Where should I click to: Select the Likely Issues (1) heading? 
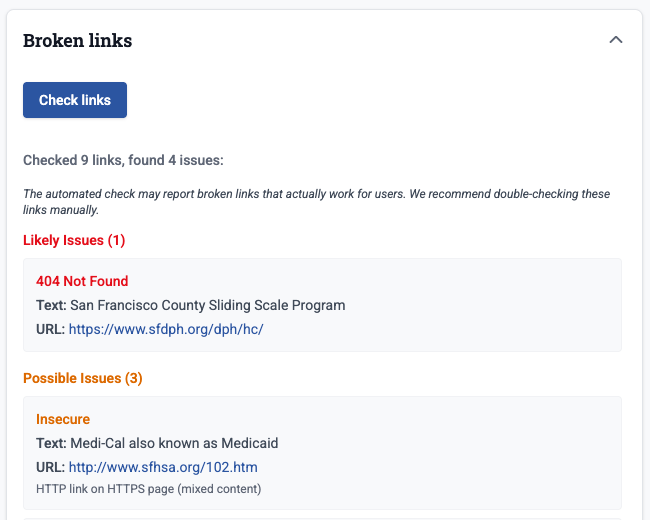pyautogui.click(x=74, y=240)
